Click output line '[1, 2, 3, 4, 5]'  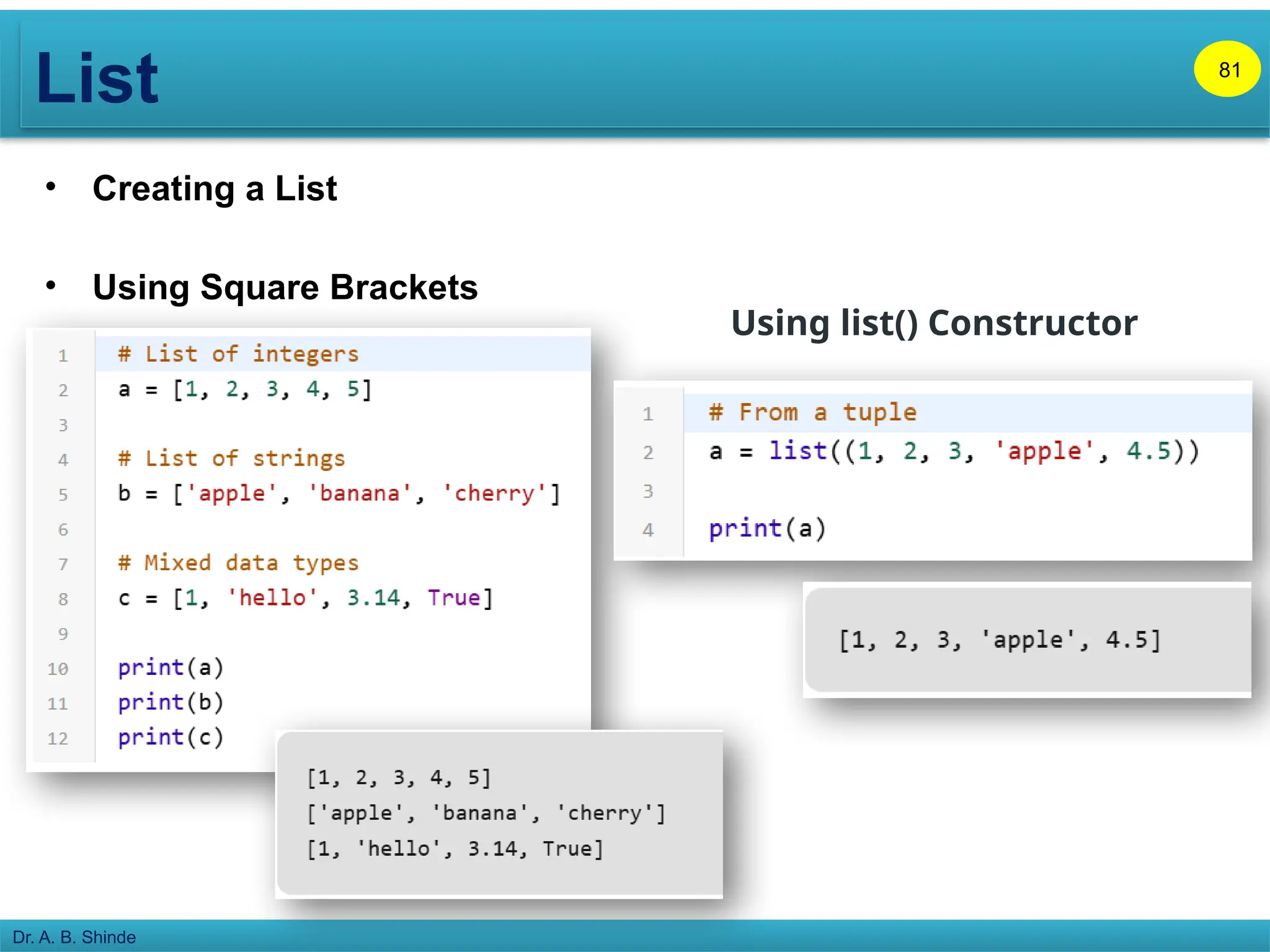[x=399, y=777]
